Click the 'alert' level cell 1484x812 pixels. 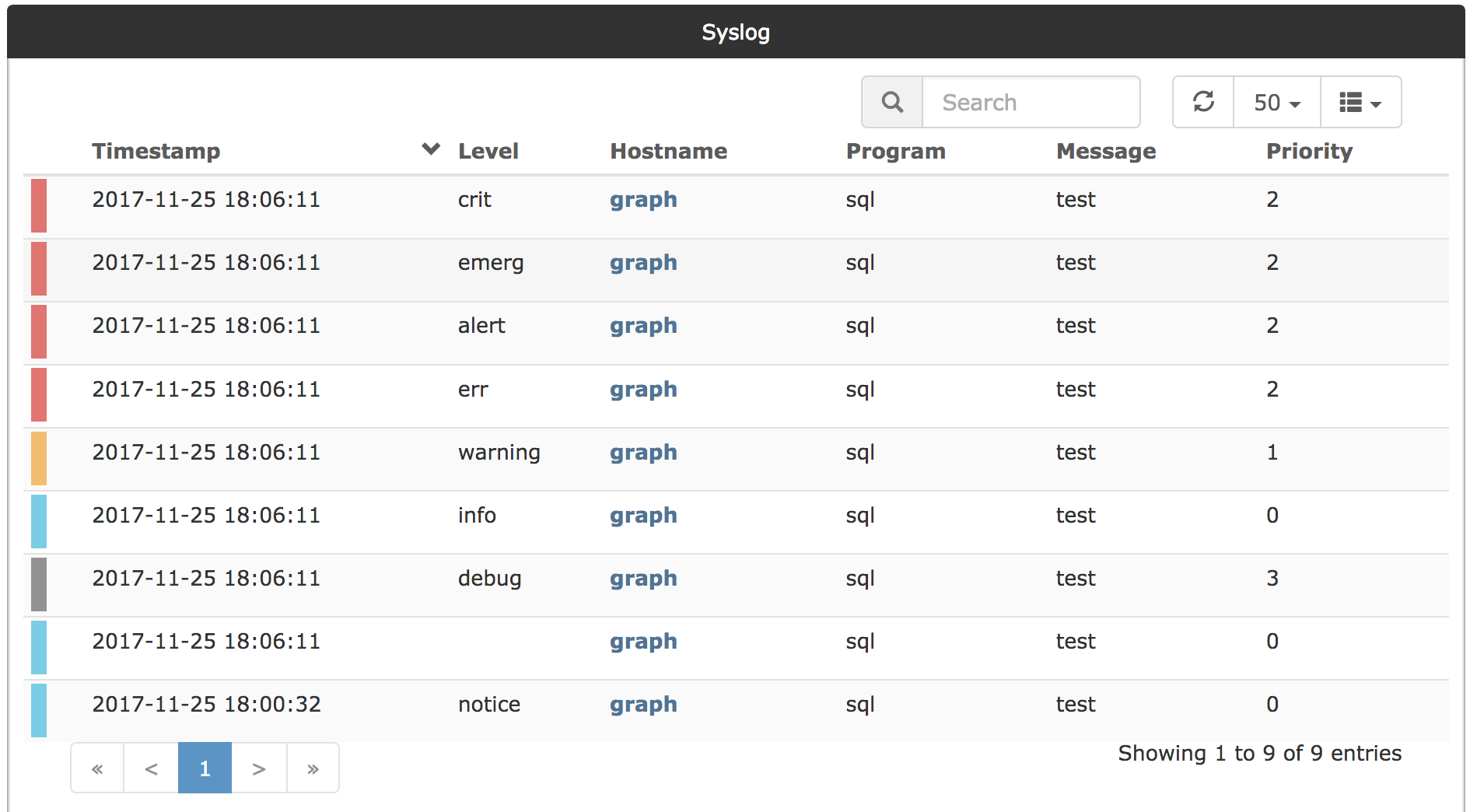click(x=481, y=326)
